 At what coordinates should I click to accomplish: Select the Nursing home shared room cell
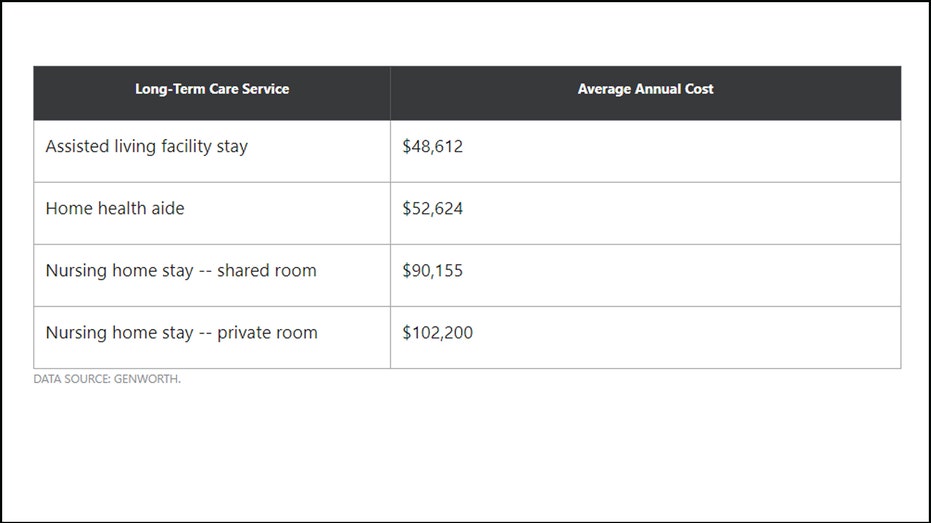(x=212, y=275)
